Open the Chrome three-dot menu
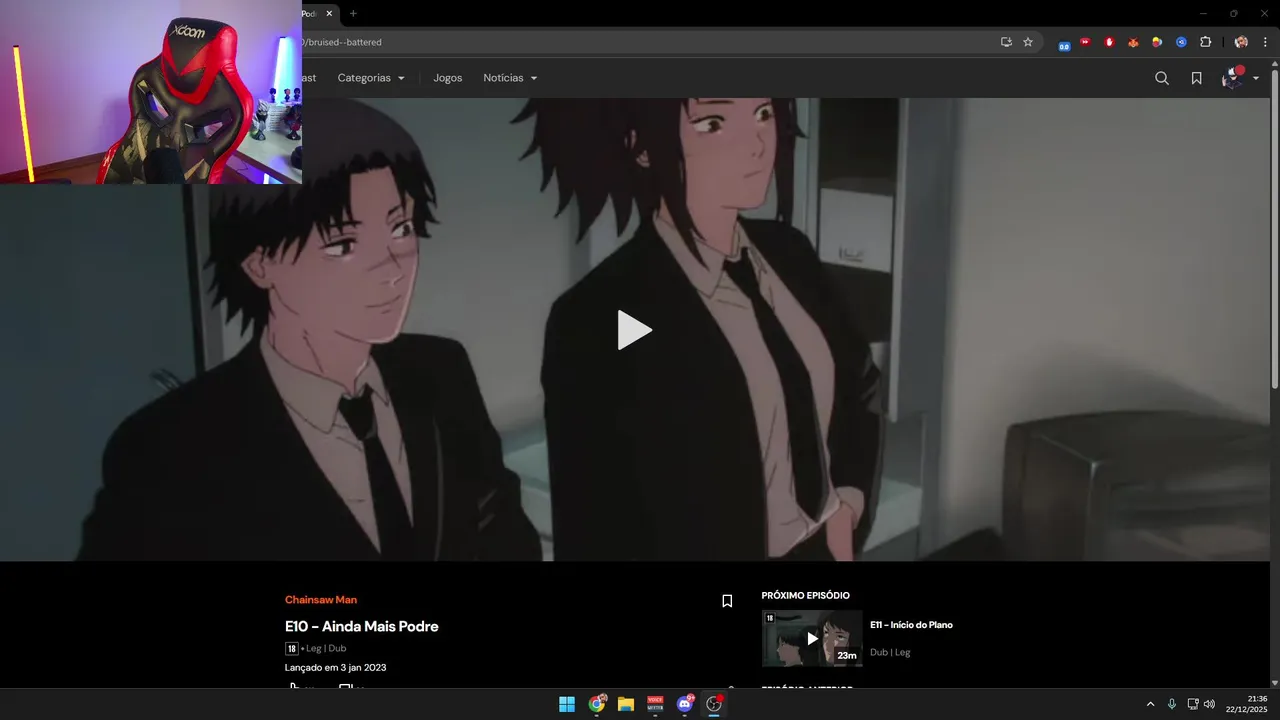Image resolution: width=1280 pixels, height=720 pixels. pos(1265,42)
